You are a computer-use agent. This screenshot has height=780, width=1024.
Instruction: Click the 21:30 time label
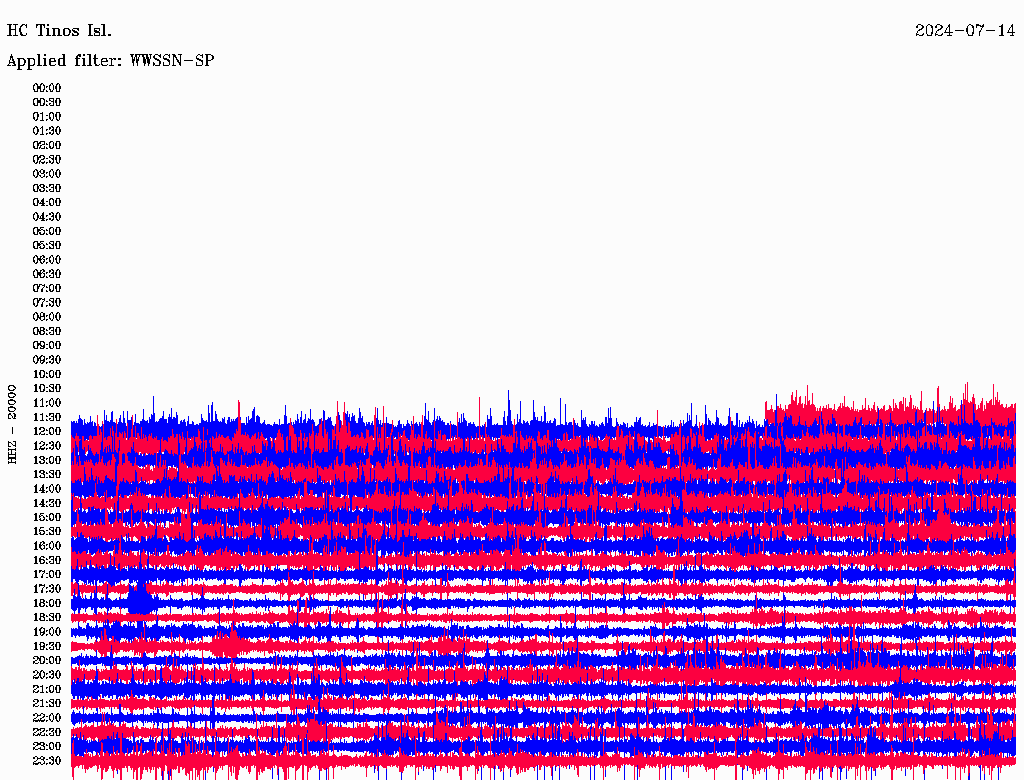point(47,704)
